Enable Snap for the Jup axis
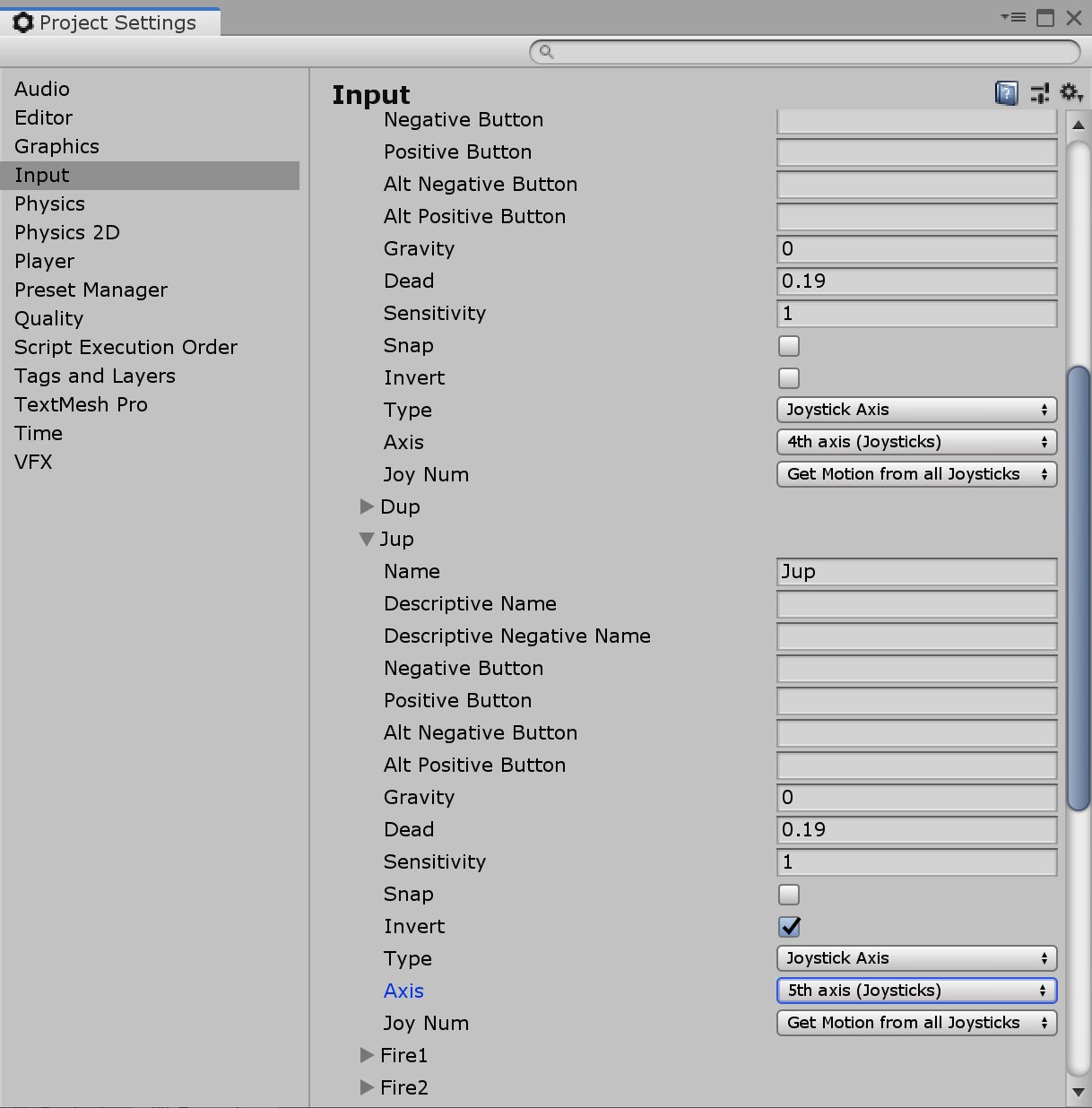This screenshot has width=1092, height=1108. 788,894
